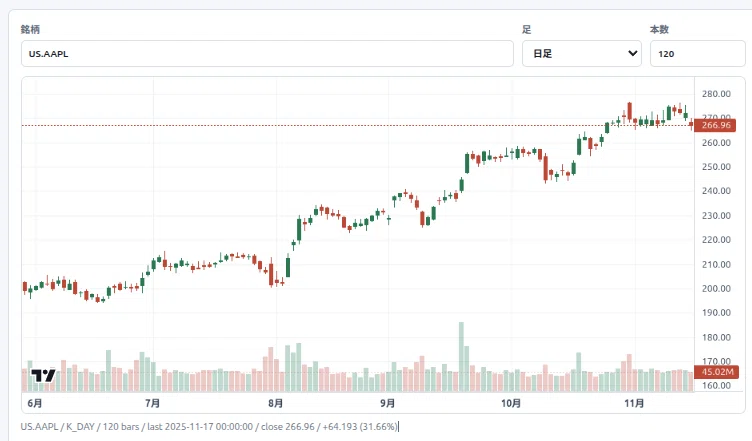Click the dotted red last-price line

pos(357,126)
